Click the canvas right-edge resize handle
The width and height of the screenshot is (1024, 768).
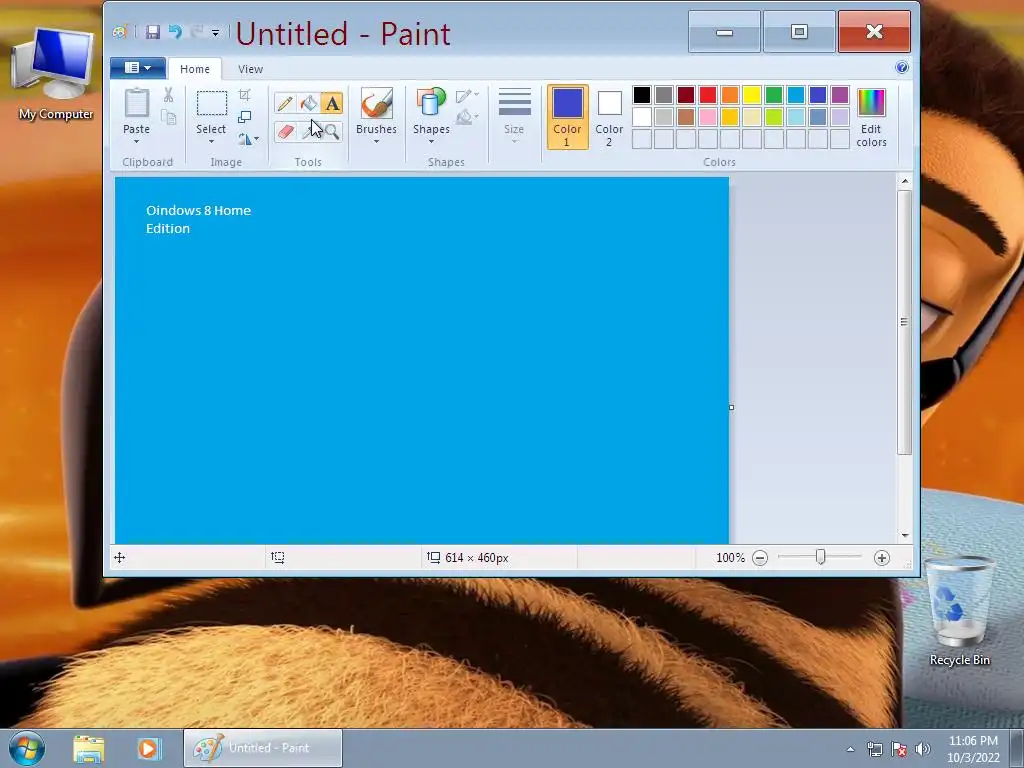coord(731,408)
